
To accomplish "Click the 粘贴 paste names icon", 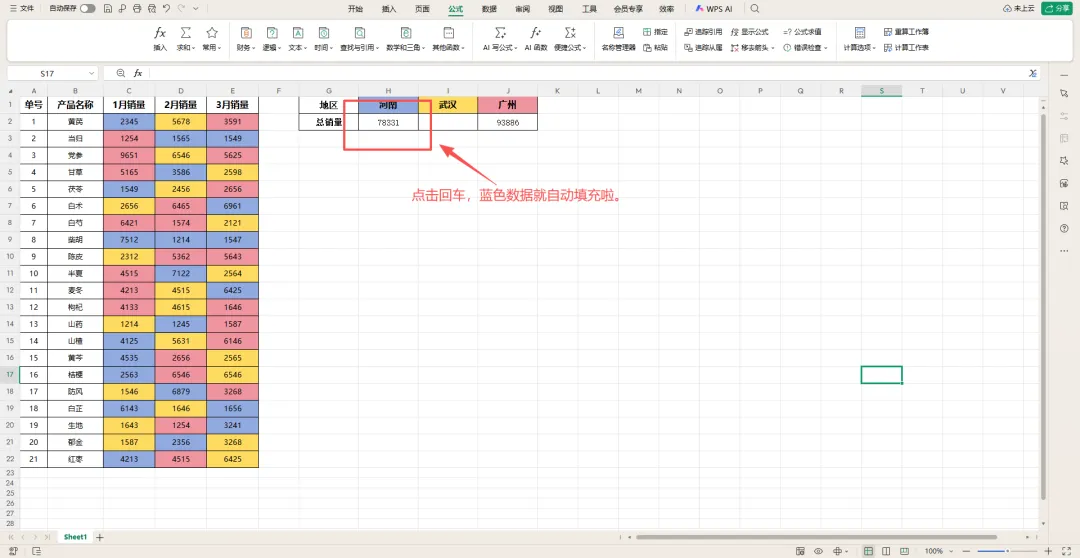I will pos(647,48).
